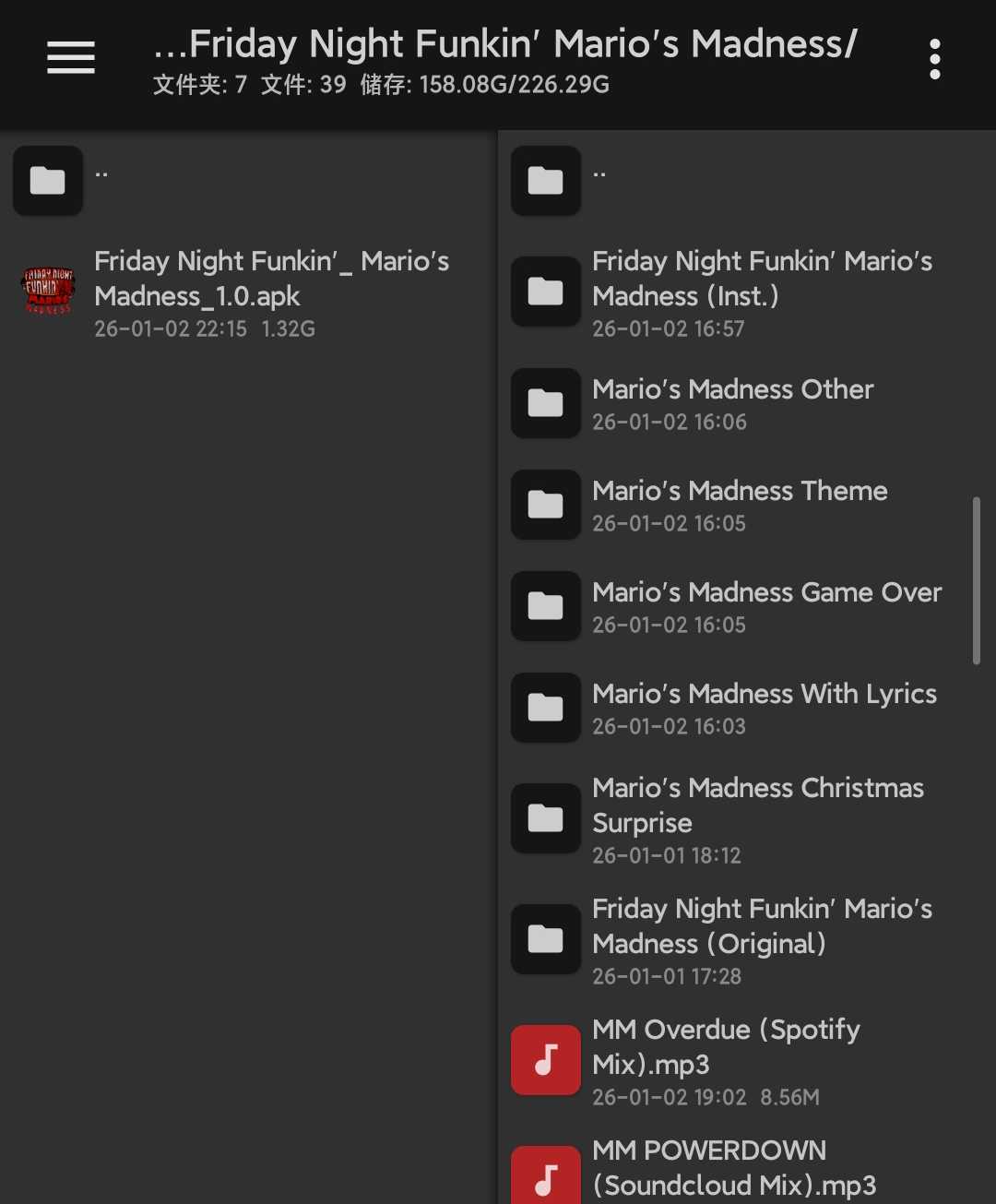This screenshot has height=1204, width=996.
Task: Tap the Mario's Madness Theme folder icon
Action: (546, 505)
